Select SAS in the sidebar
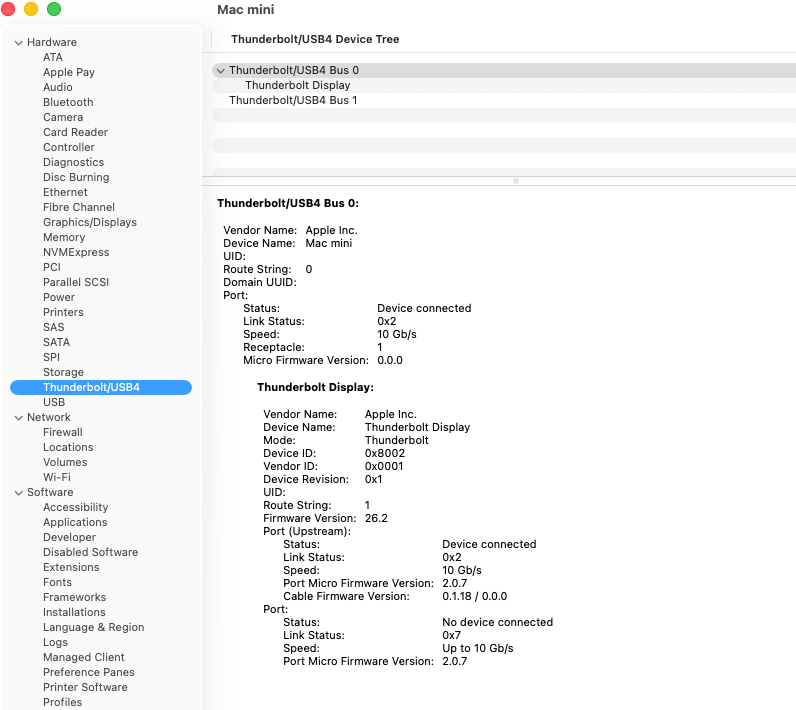Image resolution: width=796 pixels, height=710 pixels. click(x=54, y=327)
